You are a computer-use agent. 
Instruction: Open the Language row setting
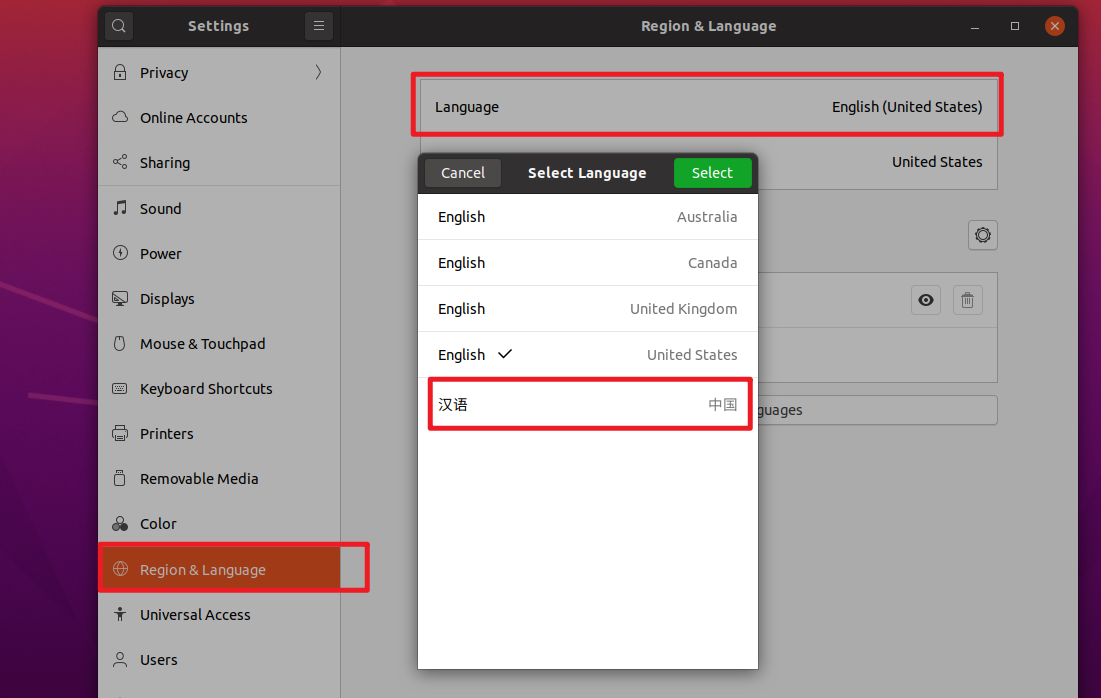click(708, 107)
